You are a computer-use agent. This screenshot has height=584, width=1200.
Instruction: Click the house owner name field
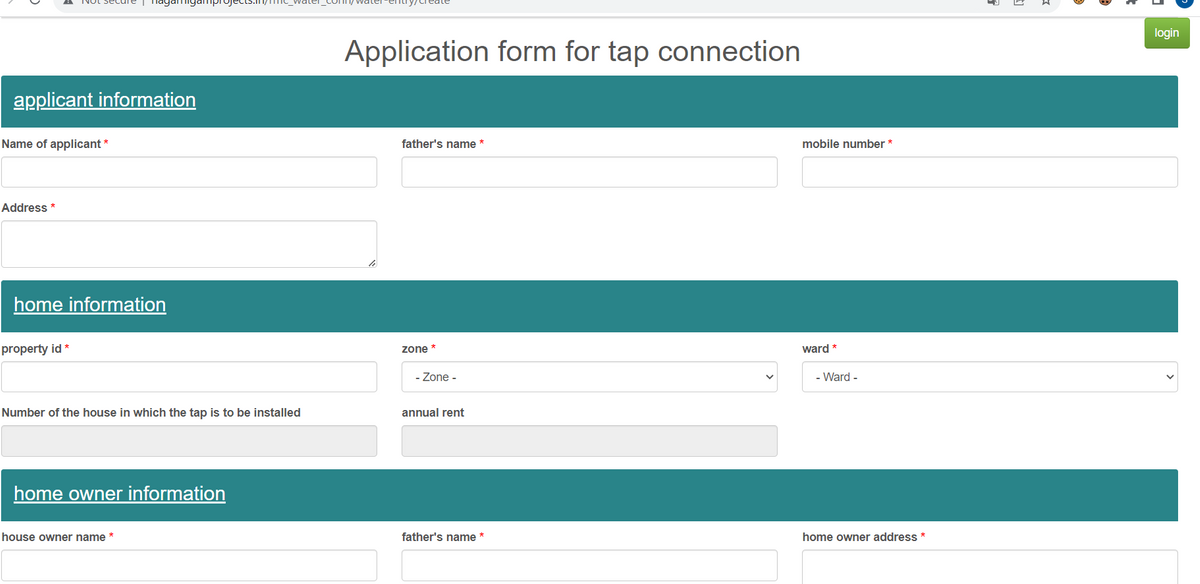(x=189, y=565)
